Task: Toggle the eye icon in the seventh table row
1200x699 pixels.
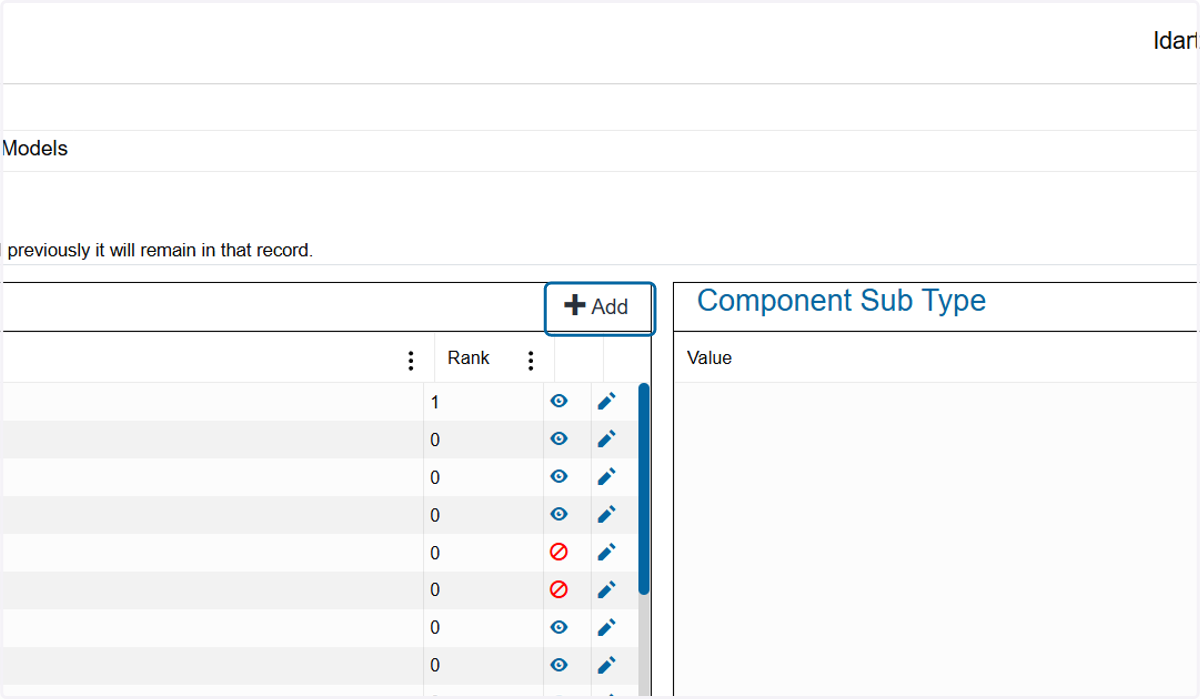Action: point(559,627)
